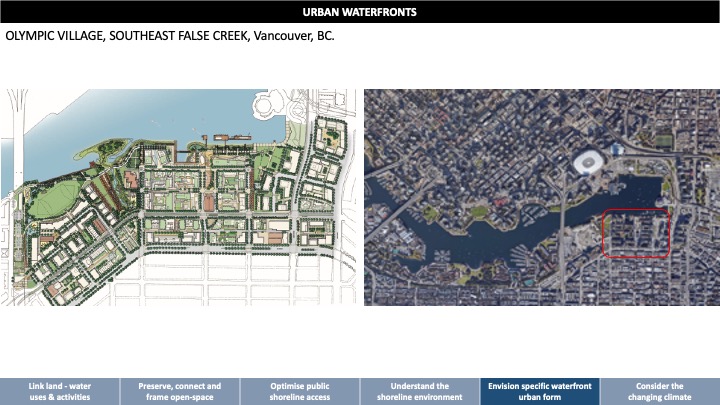Click the False Creek aerial satellite photo
The width and height of the screenshot is (720, 405).
(542, 197)
